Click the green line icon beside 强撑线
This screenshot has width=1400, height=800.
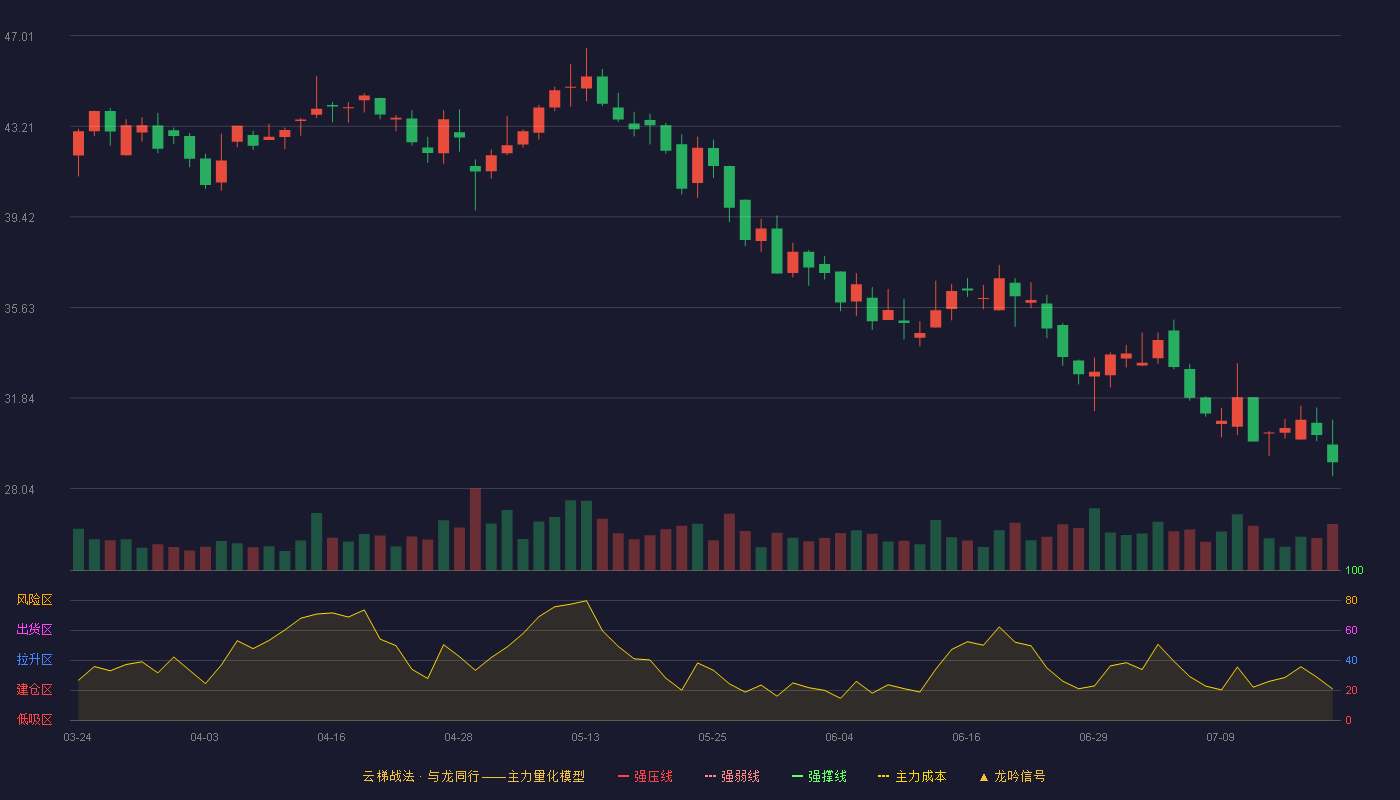pos(798,777)
